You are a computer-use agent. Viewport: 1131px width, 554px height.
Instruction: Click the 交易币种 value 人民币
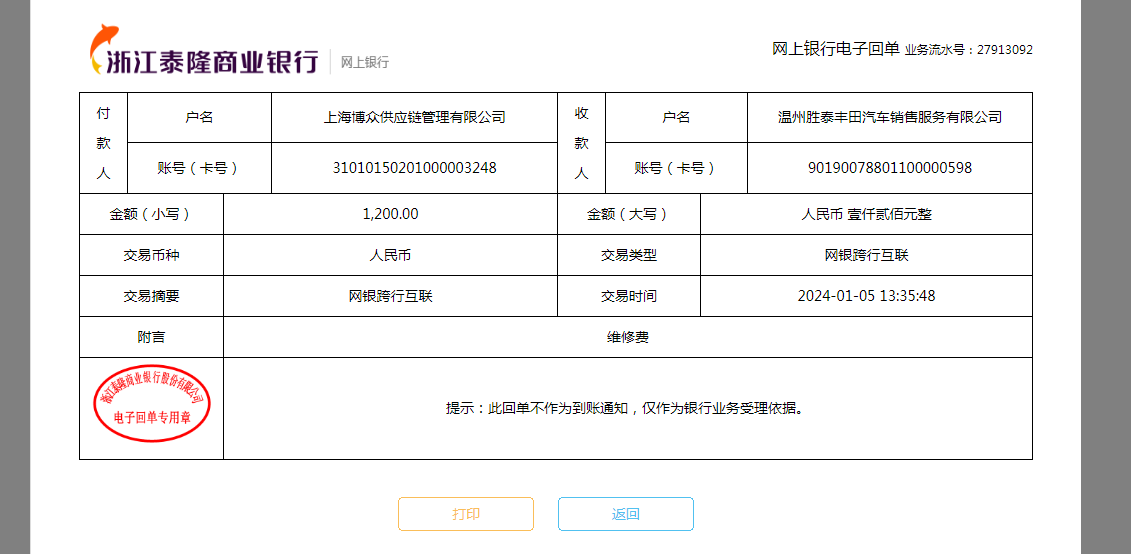click(390, 255)
